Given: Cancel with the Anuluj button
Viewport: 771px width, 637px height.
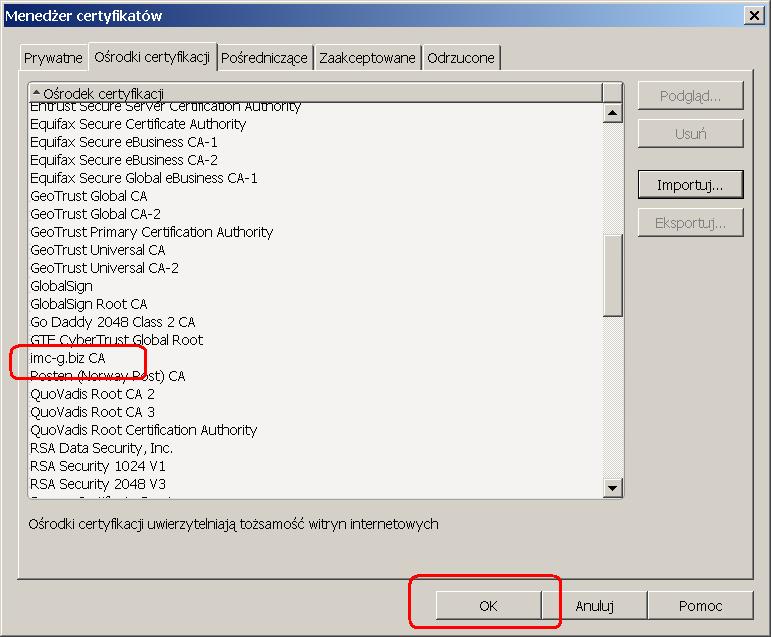Looking at the screenshot, I should [x=594, y=606].
